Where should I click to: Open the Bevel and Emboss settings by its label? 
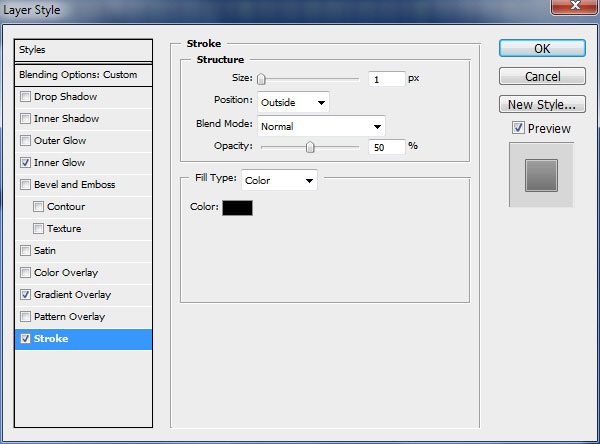75,184
